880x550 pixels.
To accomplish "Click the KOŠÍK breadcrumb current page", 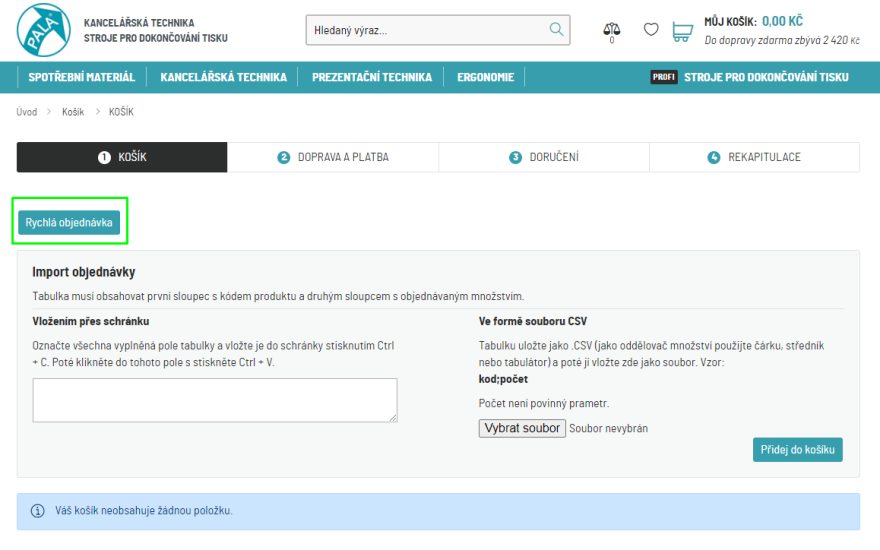I will [121, 112].
